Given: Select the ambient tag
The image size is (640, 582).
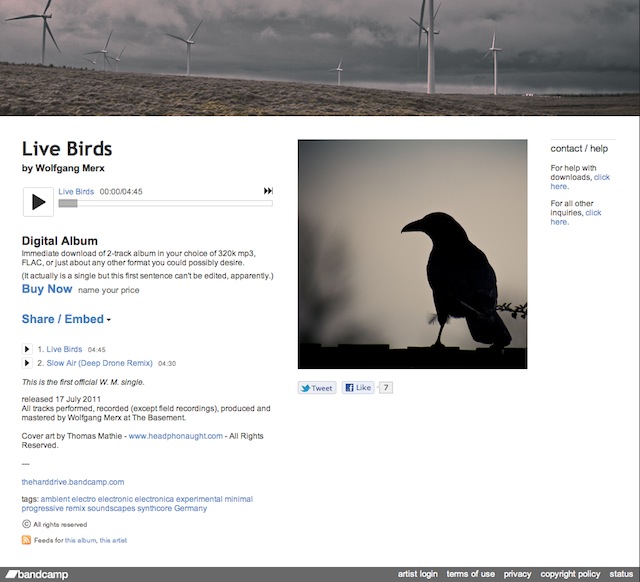Looking at the screenshot, I should pyautogui.click(x=55, y=499).
